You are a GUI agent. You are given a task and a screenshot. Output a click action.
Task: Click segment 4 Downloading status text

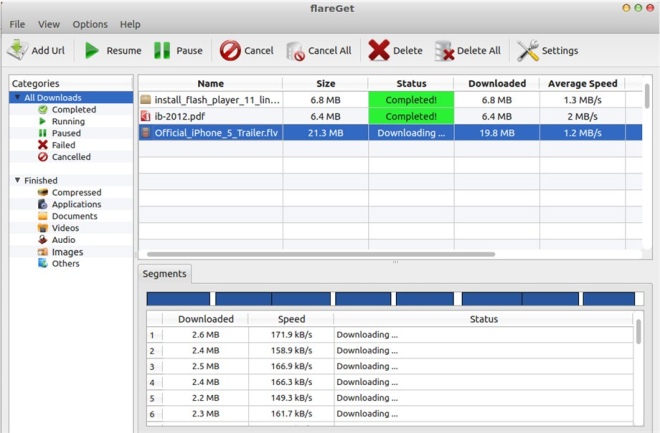point(367,382)
